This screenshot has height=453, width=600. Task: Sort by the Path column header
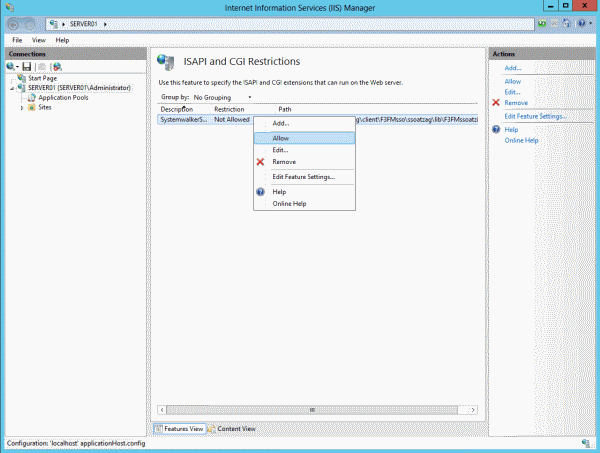click(377, 109)
